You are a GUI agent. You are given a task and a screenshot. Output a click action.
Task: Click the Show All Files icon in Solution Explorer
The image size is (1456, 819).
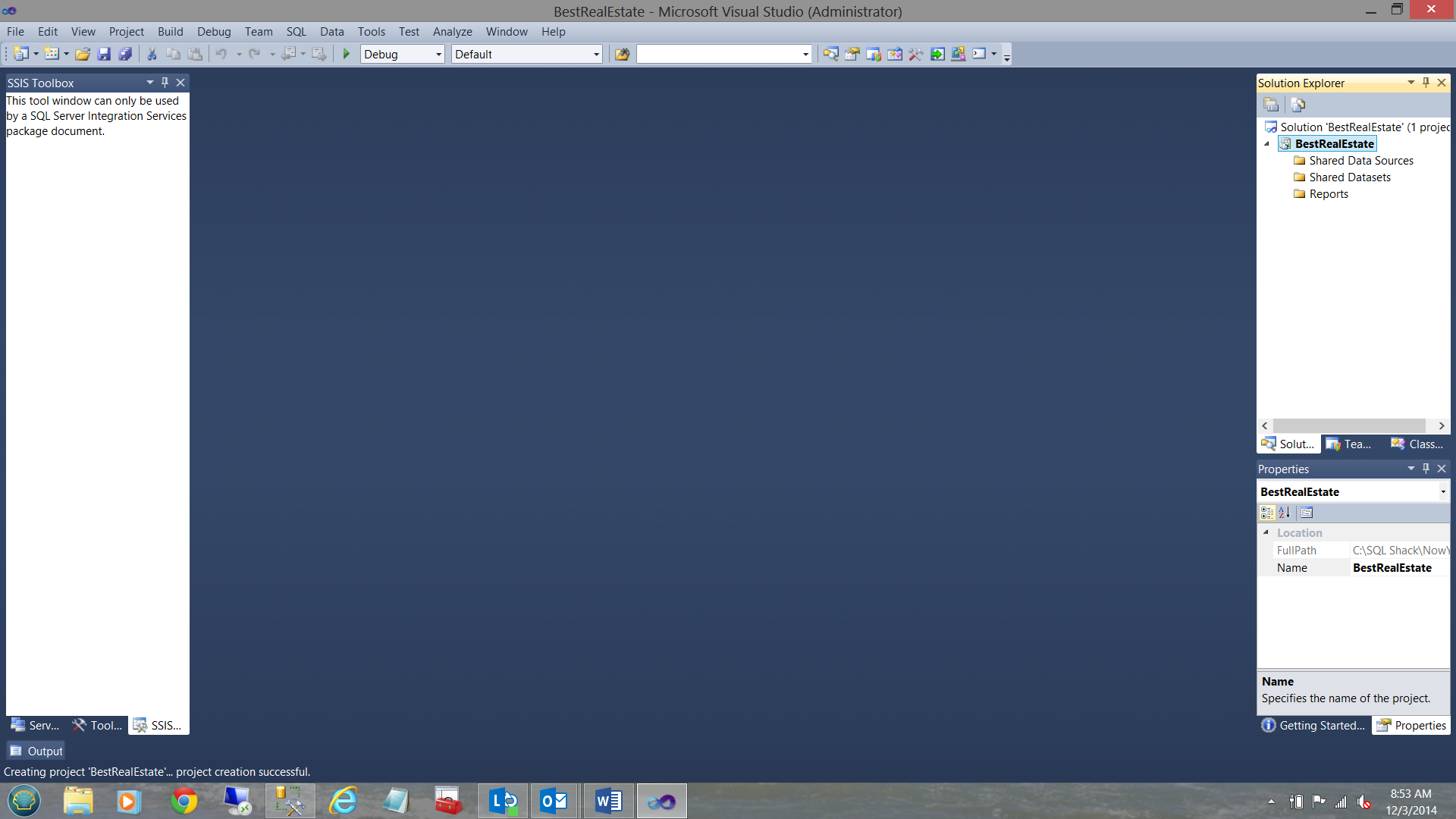1298,105
